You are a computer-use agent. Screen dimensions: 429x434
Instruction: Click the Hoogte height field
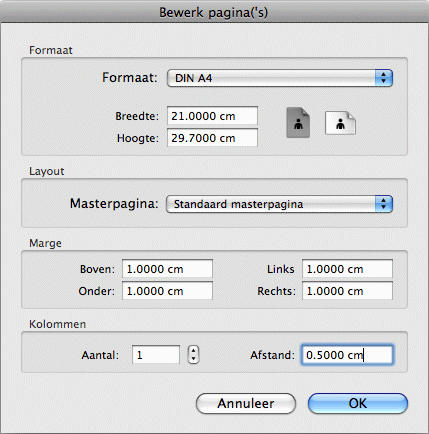coord(212,138)
